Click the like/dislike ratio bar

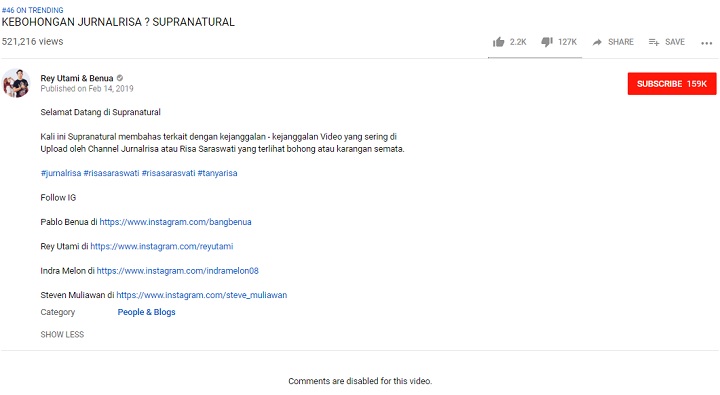pos(535,57)
